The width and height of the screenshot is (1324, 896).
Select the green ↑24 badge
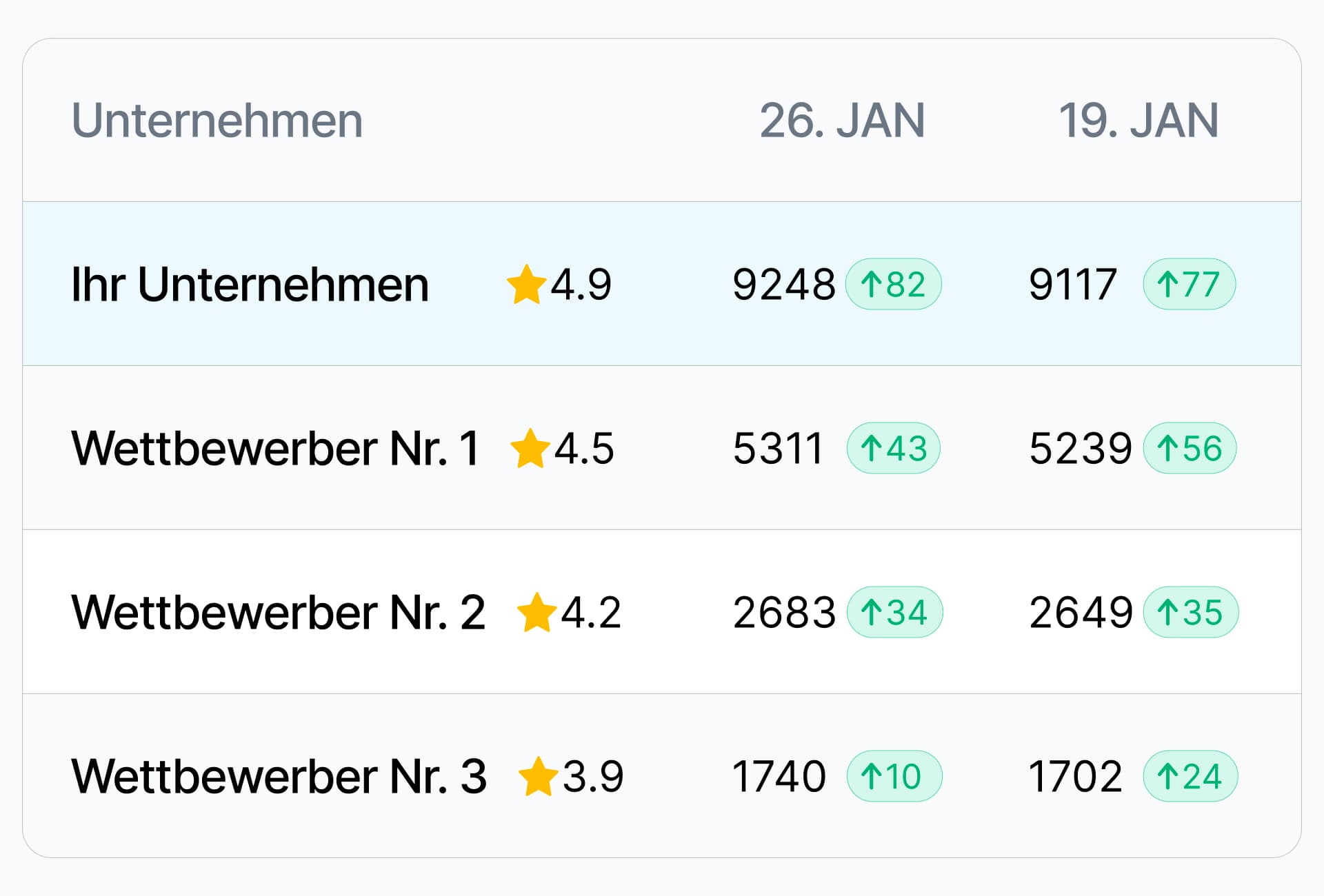[1190, 776]
